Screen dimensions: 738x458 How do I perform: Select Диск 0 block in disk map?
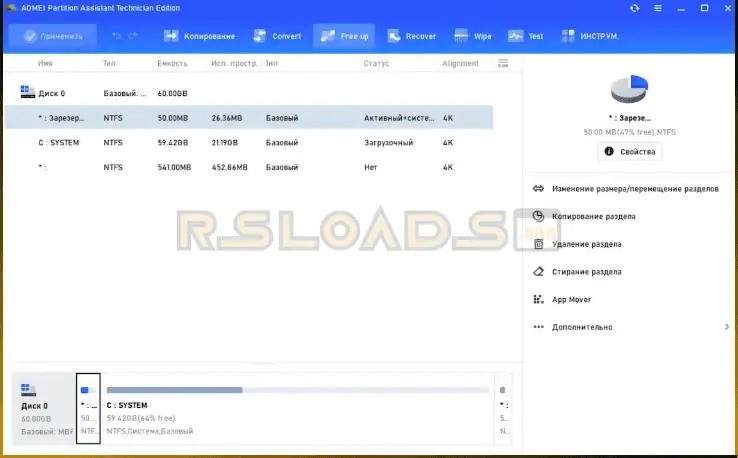[44, 409]
